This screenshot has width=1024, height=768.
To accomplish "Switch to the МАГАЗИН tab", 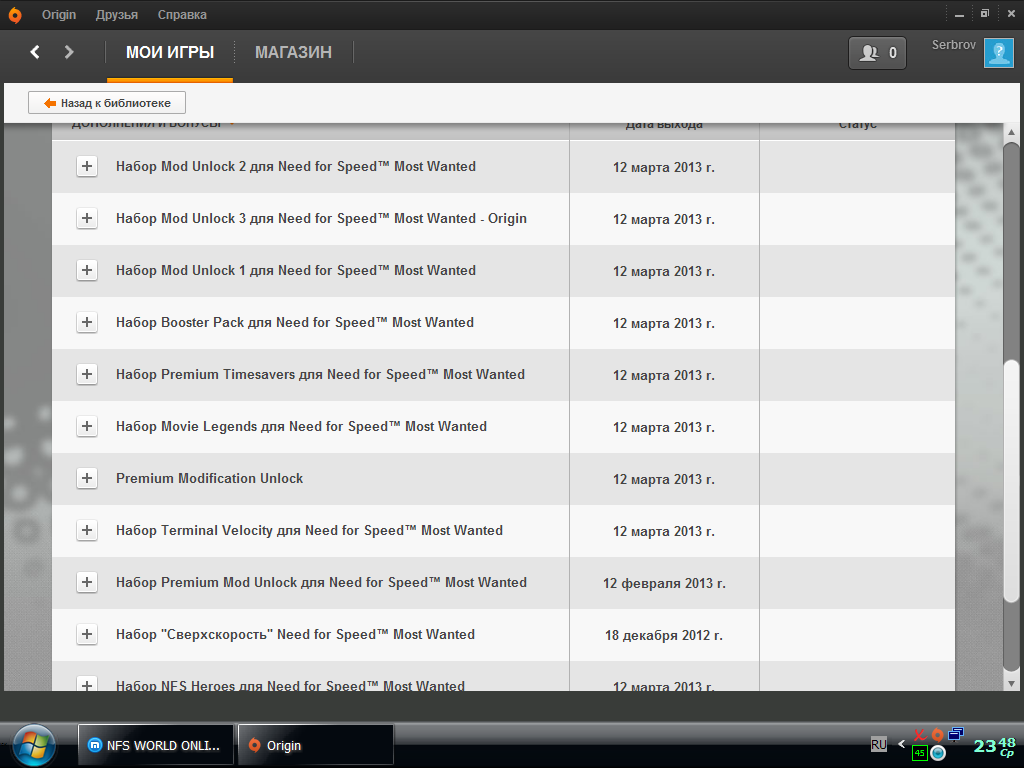I will [293, 53].
